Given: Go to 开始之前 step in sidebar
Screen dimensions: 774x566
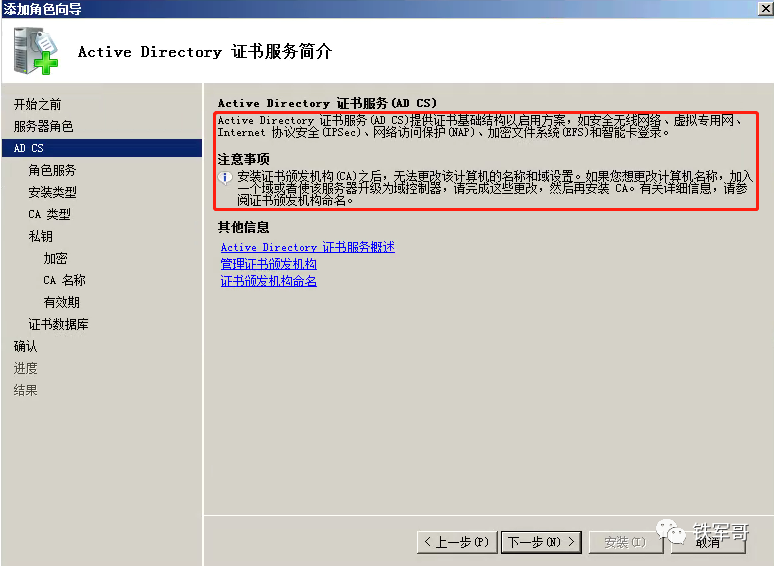Looking at the screenshot, I should 37,104.
